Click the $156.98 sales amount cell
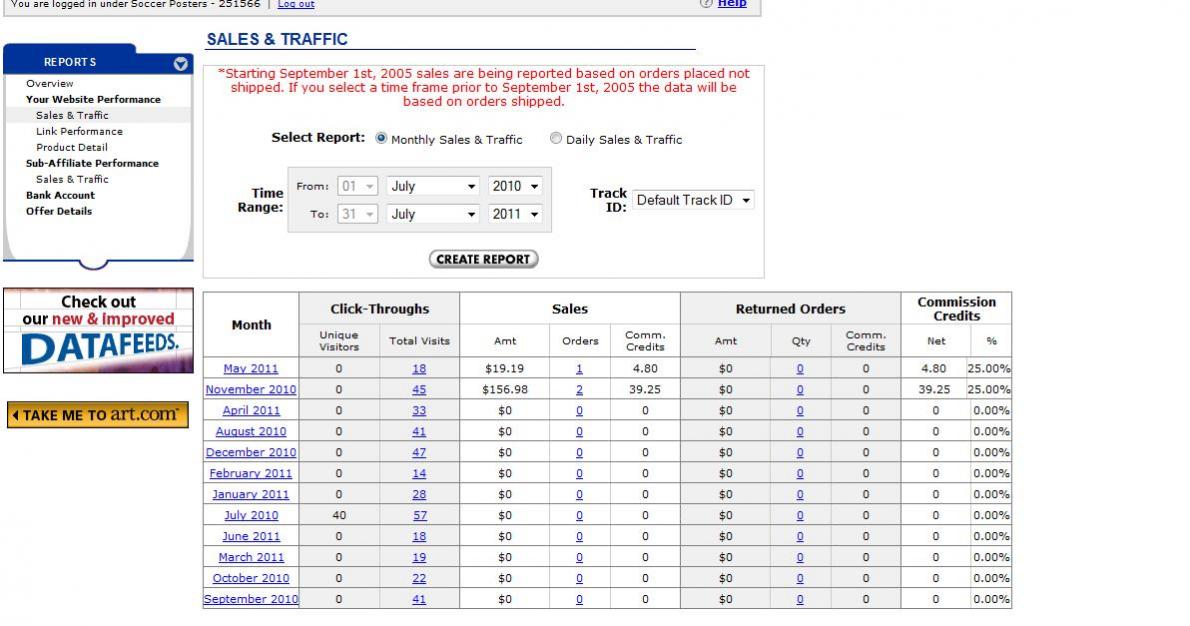The width and height of the screenshot is (1190, 626). pyautogui.click(x=504, y=389)
